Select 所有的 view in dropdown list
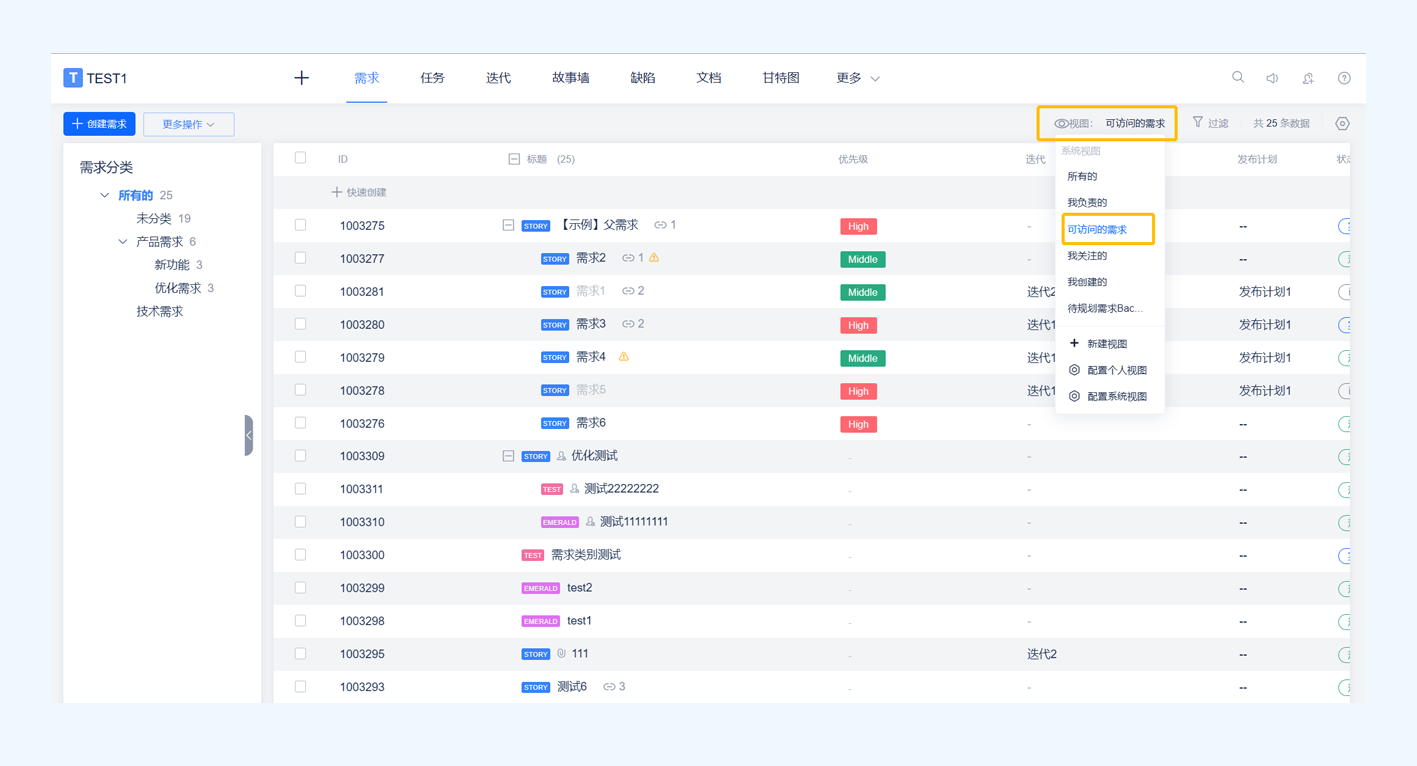Image resolution: width=1417 pixels, height=766 pixels. (1082, 176)
